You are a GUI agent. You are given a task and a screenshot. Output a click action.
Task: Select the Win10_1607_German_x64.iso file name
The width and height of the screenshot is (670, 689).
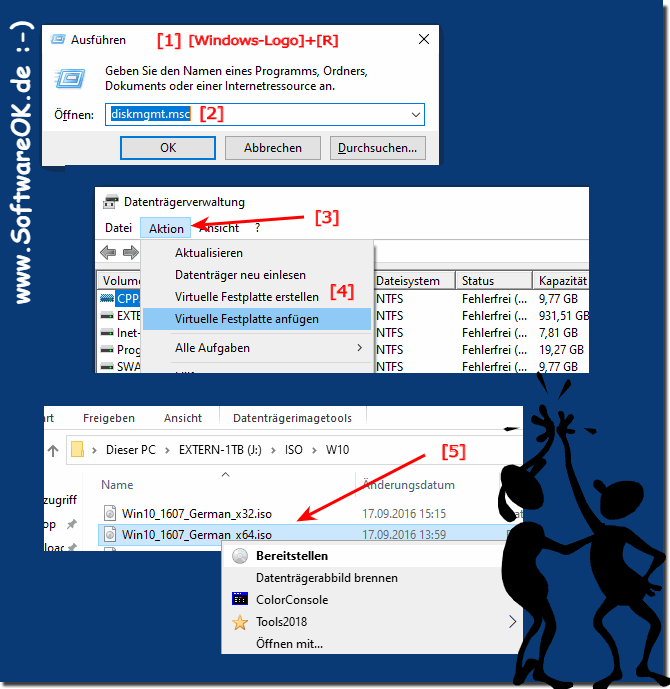(x=197, y=535)
